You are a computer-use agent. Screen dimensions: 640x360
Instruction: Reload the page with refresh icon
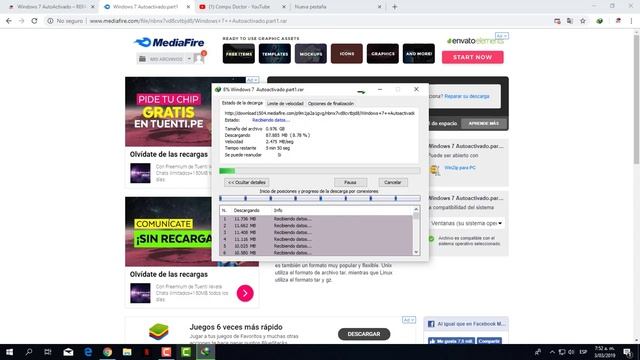tap(34, 21)
